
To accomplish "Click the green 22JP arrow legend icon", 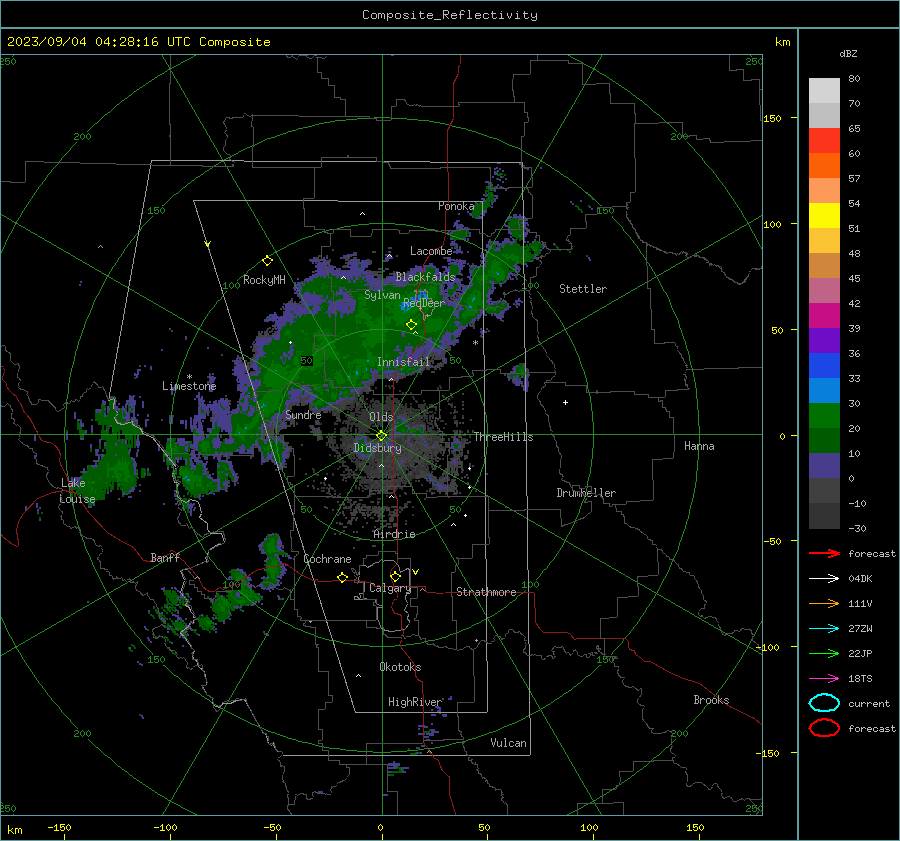I will click(824, 653).
